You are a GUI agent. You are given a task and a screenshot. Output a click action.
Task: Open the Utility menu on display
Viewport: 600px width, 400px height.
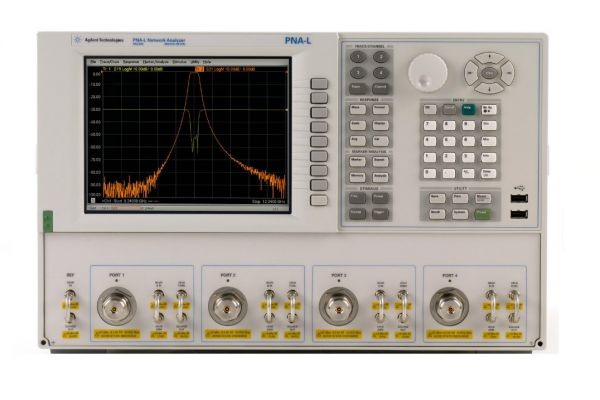click(x=194, y=62)
